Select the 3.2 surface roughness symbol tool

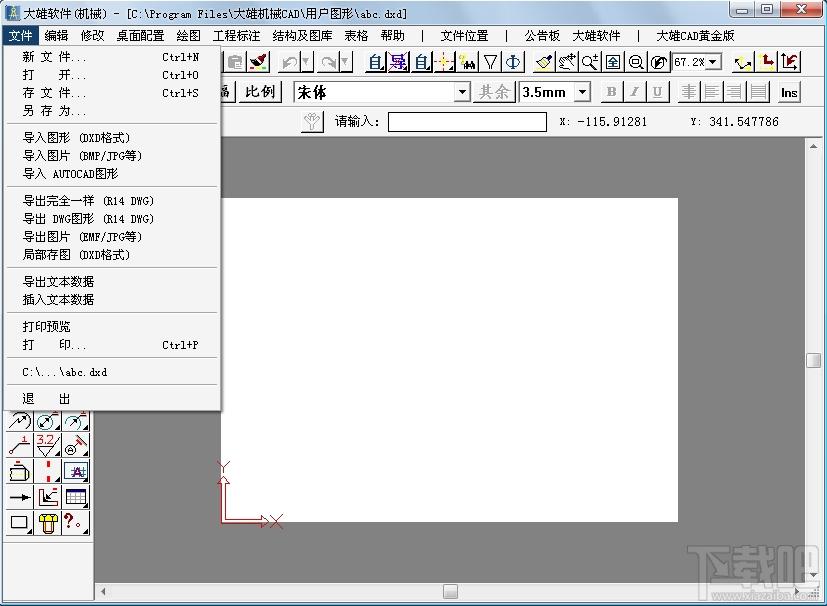click(48, 445)
